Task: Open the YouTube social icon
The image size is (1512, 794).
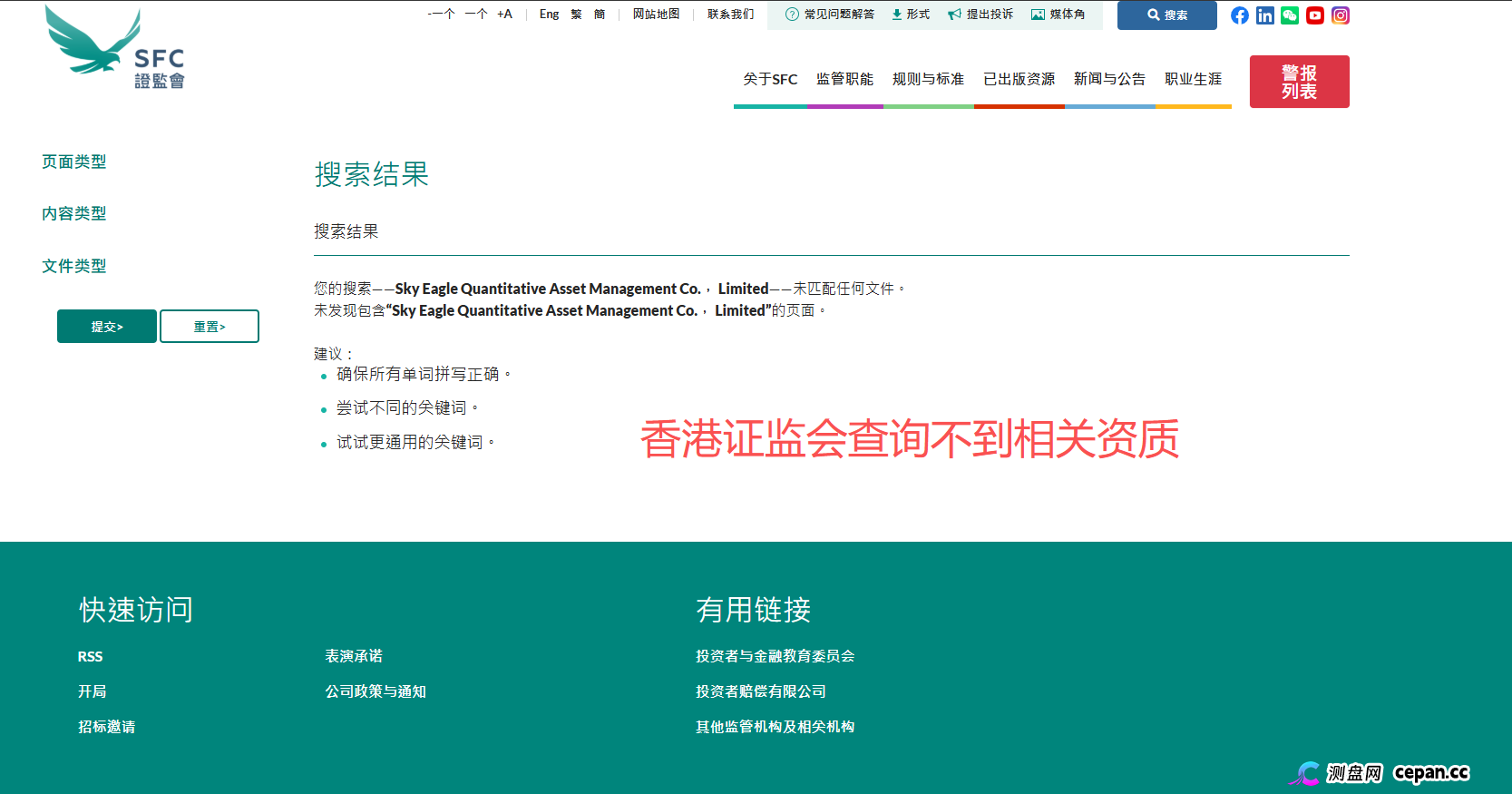Action: tap(1315, 15)
